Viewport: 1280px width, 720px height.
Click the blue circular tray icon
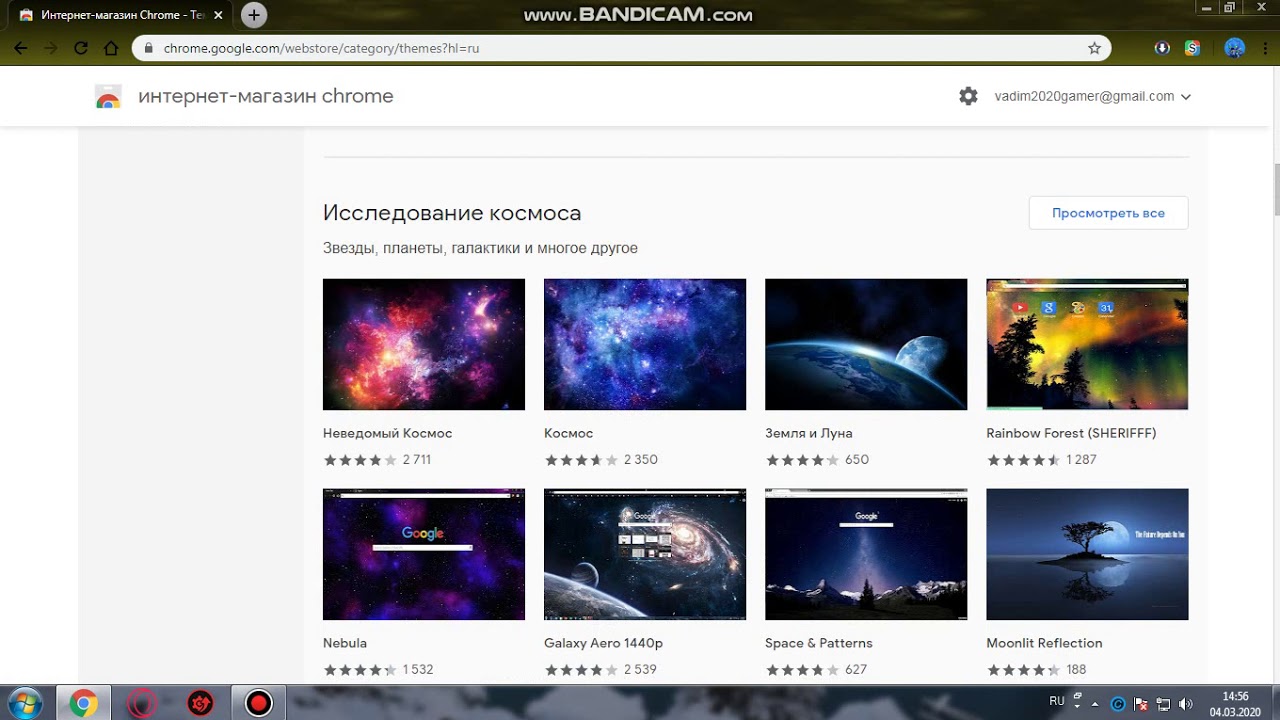1119,704
